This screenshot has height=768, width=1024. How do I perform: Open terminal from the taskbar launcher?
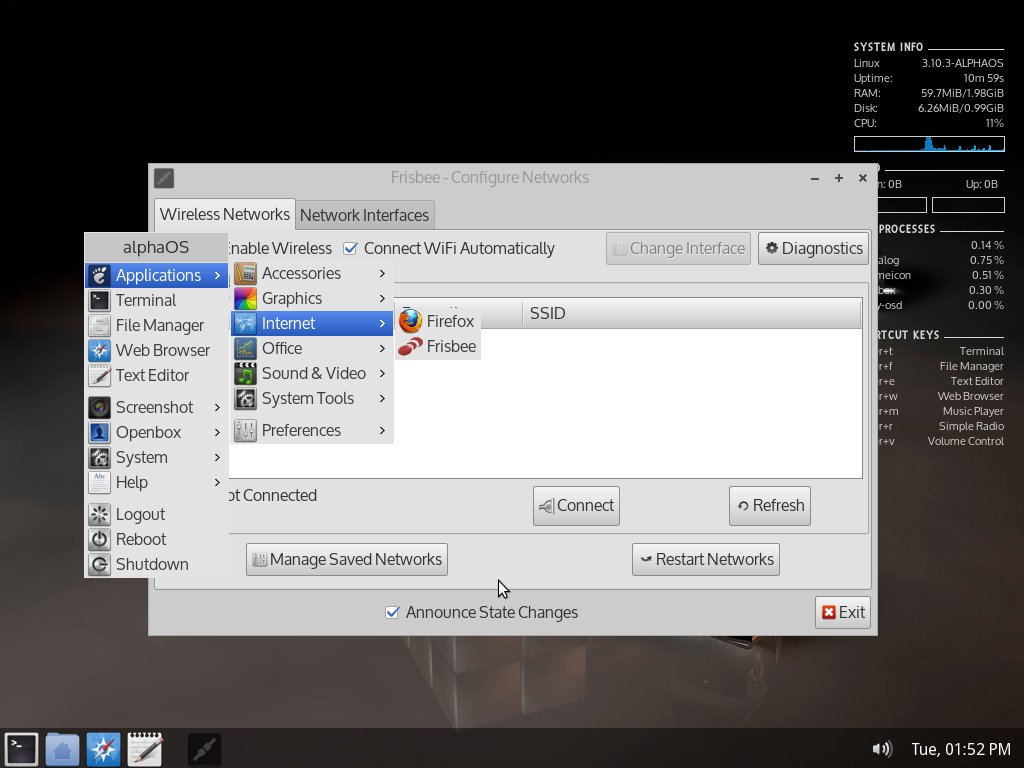click(x=22, y=749)
